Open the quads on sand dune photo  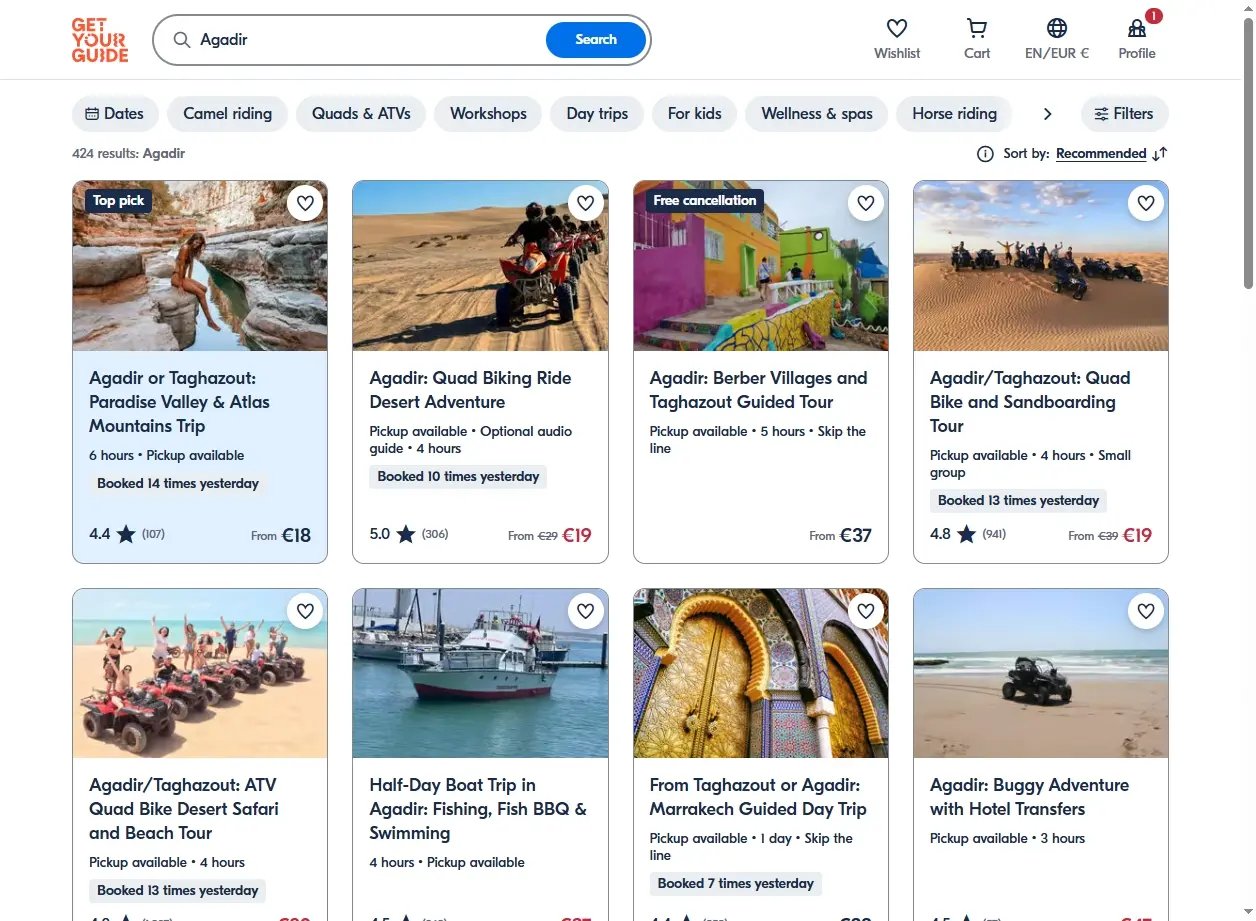coord(1041,266)
